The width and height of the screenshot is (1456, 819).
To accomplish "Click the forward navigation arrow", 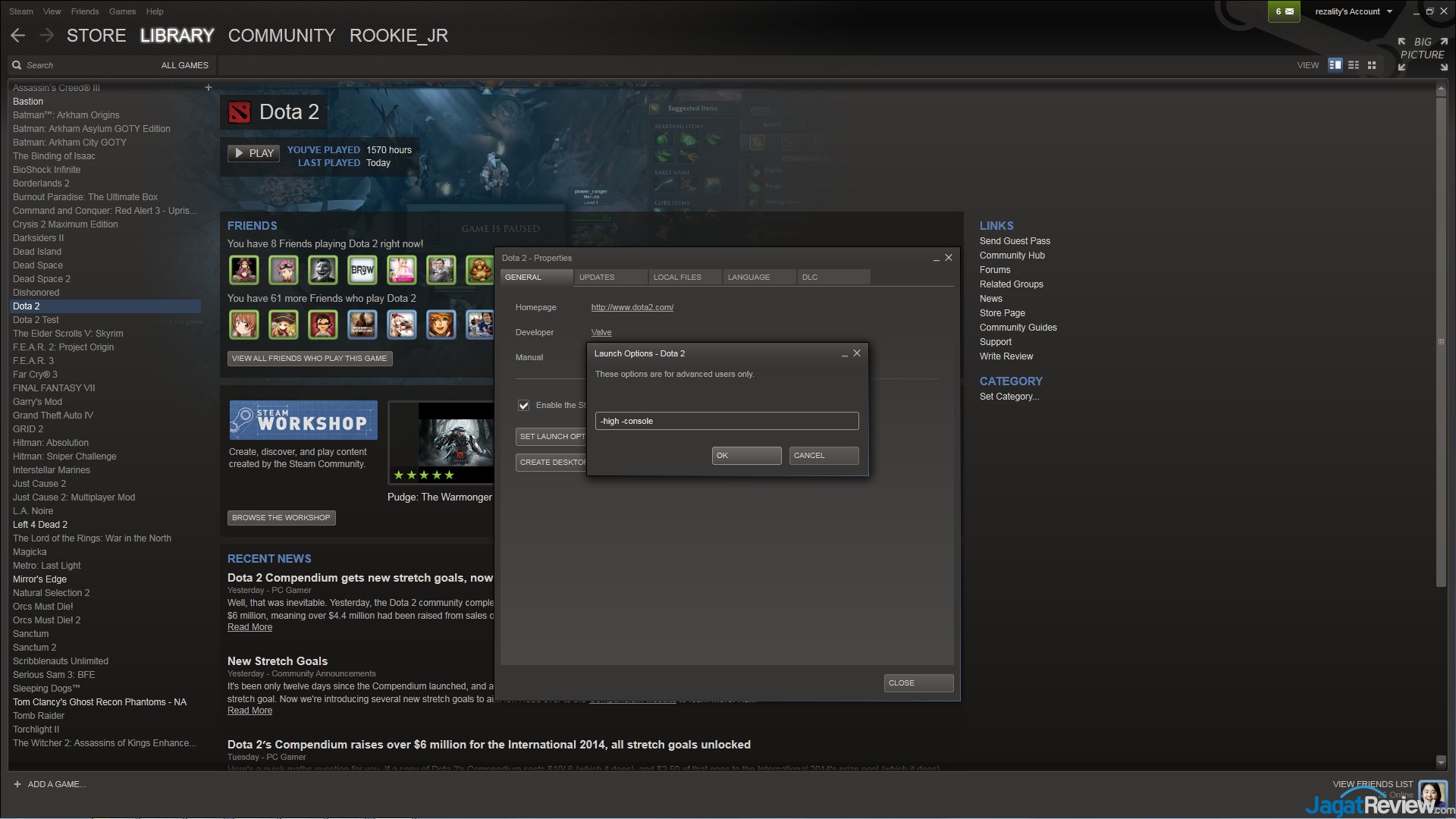I will coord(47,36).
